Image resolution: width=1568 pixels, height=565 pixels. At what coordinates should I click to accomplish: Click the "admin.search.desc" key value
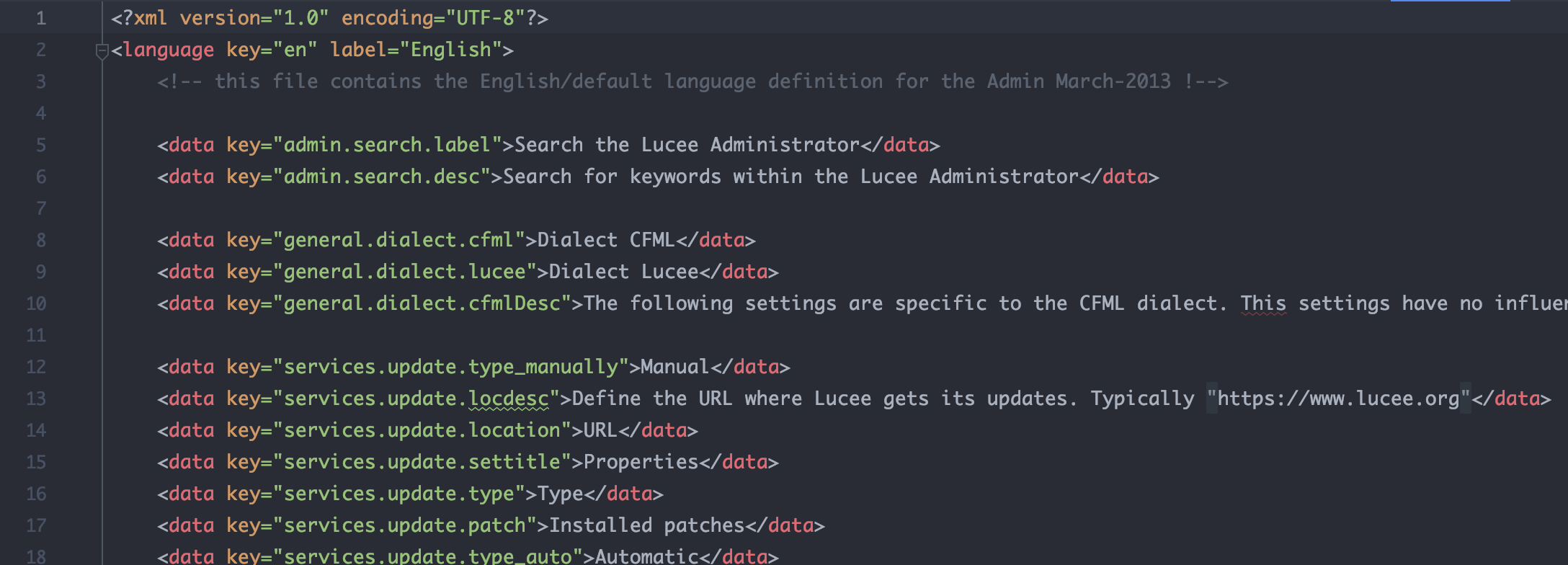381,177
